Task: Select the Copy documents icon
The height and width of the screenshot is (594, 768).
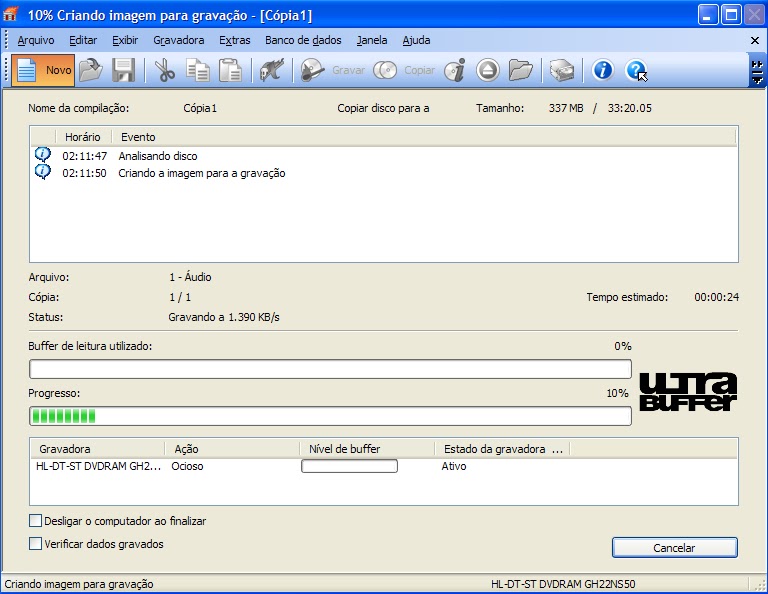Action: 198,71
